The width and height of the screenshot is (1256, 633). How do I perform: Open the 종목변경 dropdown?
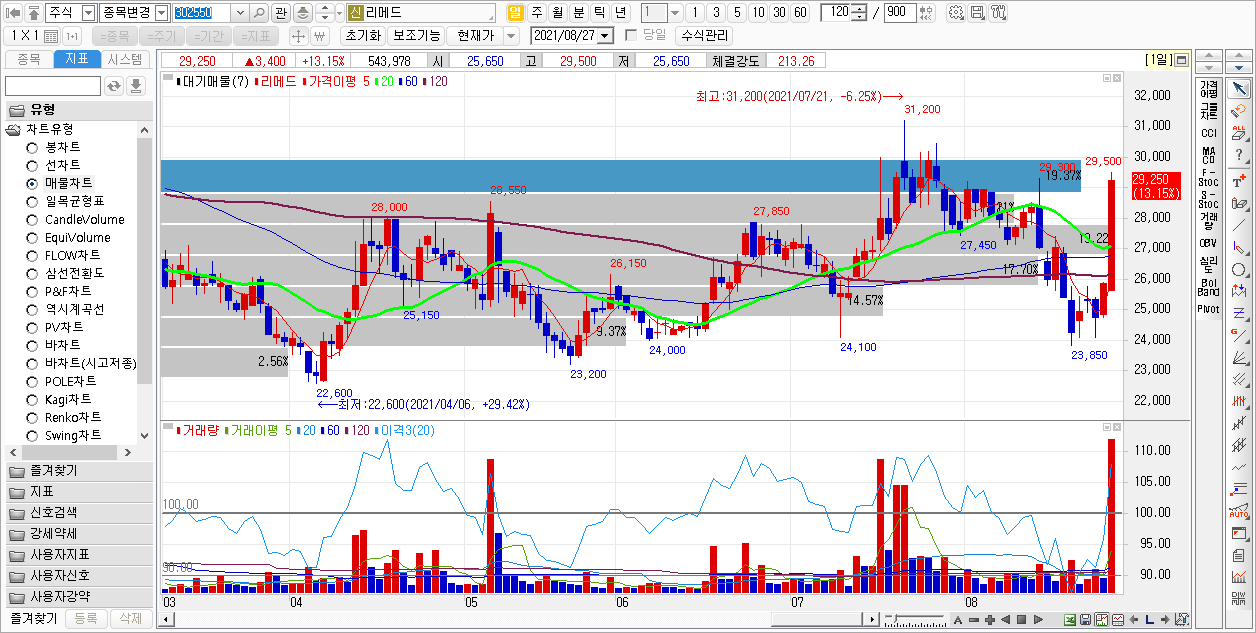click(162, 13)
